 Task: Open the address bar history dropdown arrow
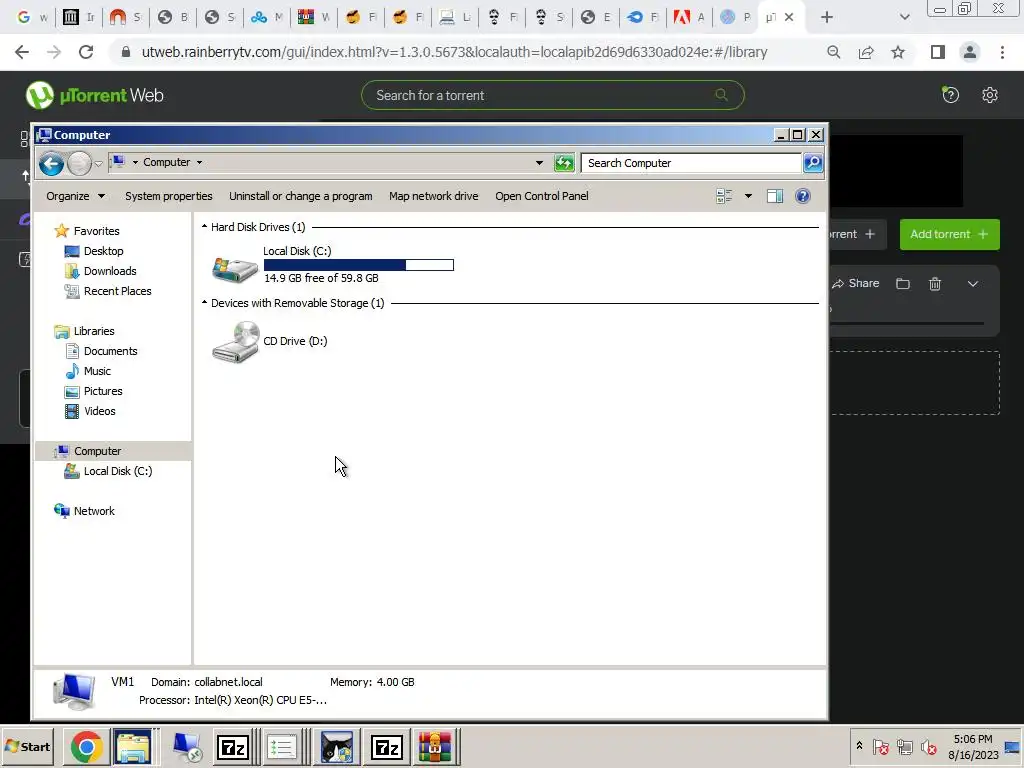click(539, 163)
